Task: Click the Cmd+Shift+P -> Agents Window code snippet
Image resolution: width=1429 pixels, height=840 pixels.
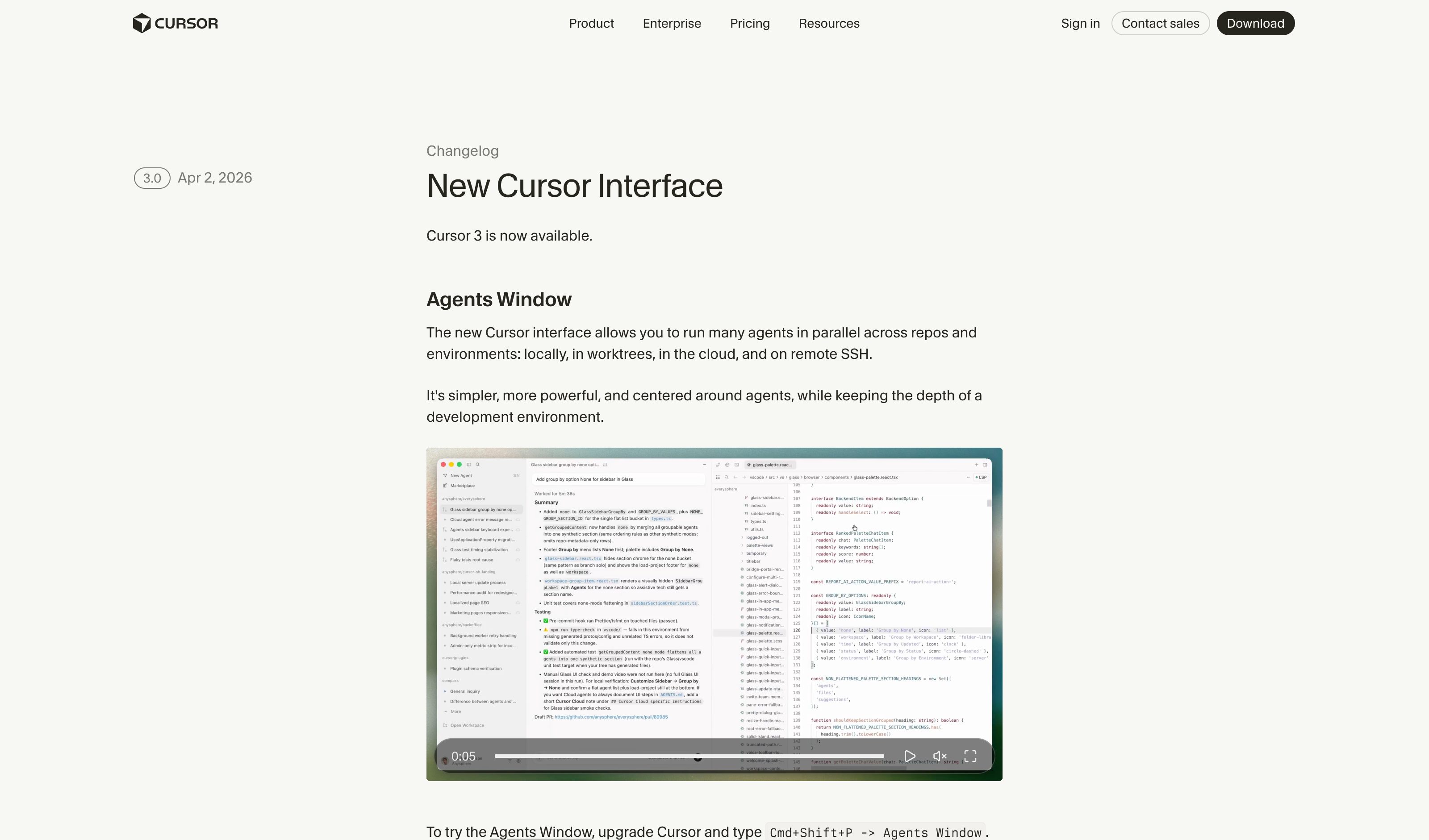Action: point(876,832)
